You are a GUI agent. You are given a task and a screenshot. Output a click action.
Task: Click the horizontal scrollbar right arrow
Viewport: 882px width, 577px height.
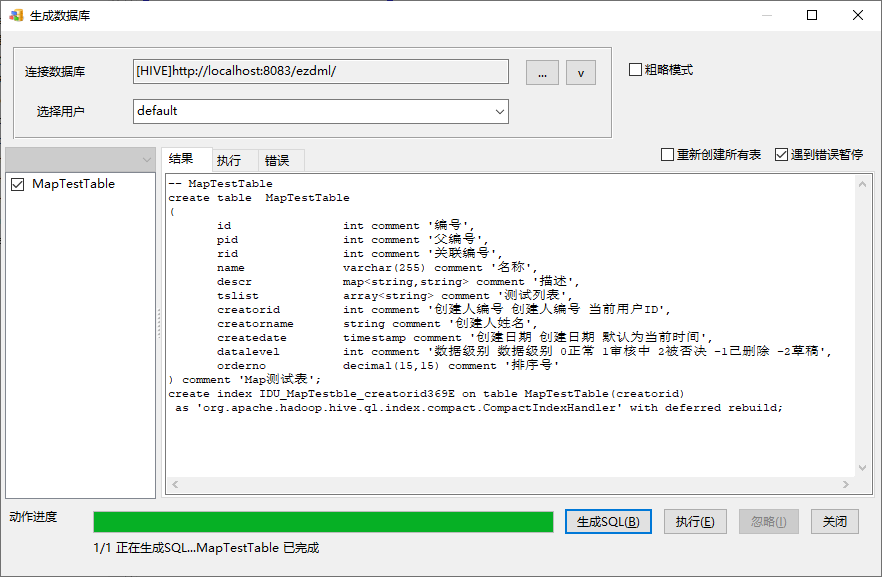point(845,484)
